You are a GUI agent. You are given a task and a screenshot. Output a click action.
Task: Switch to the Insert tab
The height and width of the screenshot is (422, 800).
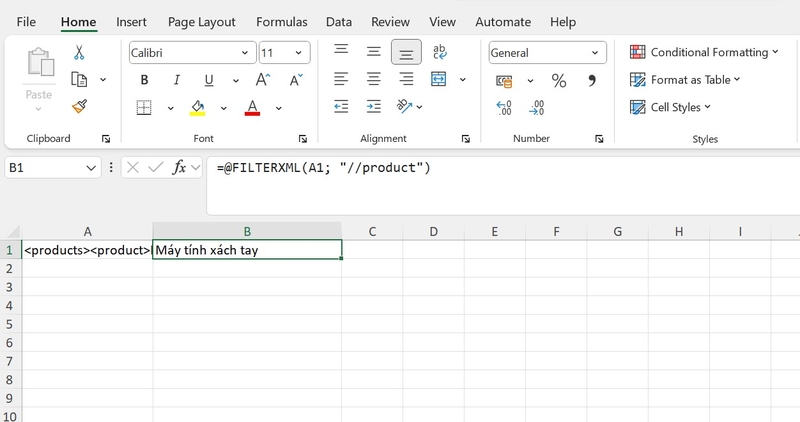(131, 22)
